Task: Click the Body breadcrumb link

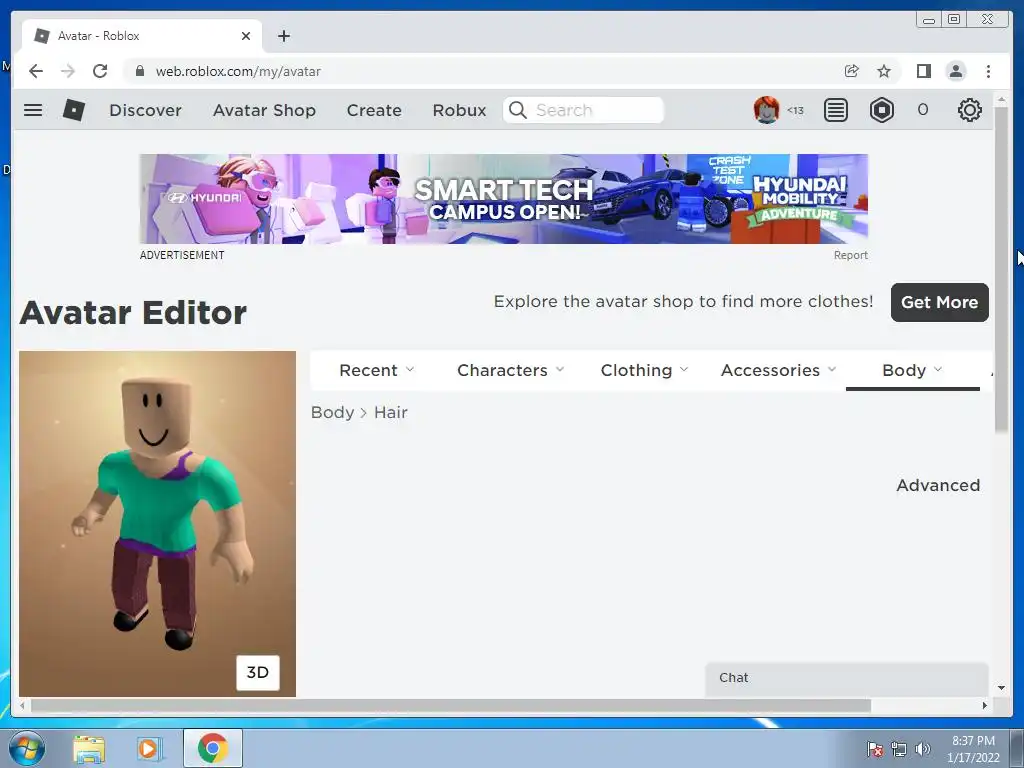Action: click(332, 413)
